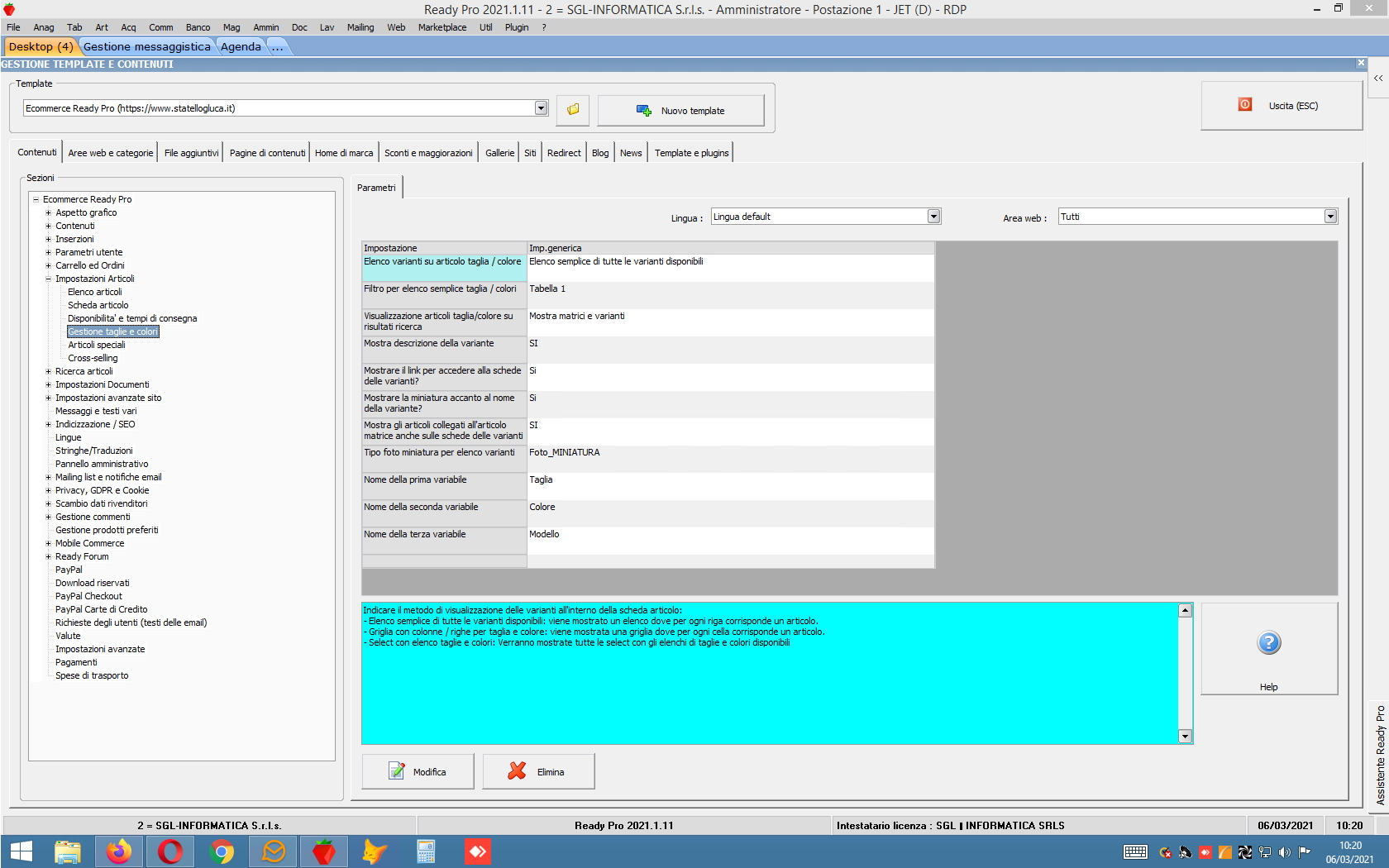Viewport: 1389px width, 868px height.
Task: Collapse the Ecommerce Ready Pro root node
Action: (36, 199)
